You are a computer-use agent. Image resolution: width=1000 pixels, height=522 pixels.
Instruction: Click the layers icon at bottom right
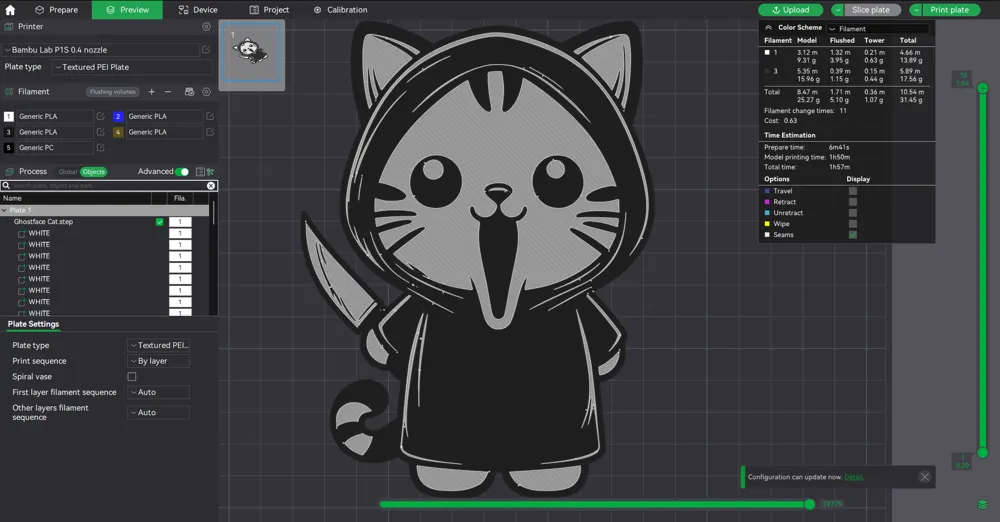[x=983, y=505]
